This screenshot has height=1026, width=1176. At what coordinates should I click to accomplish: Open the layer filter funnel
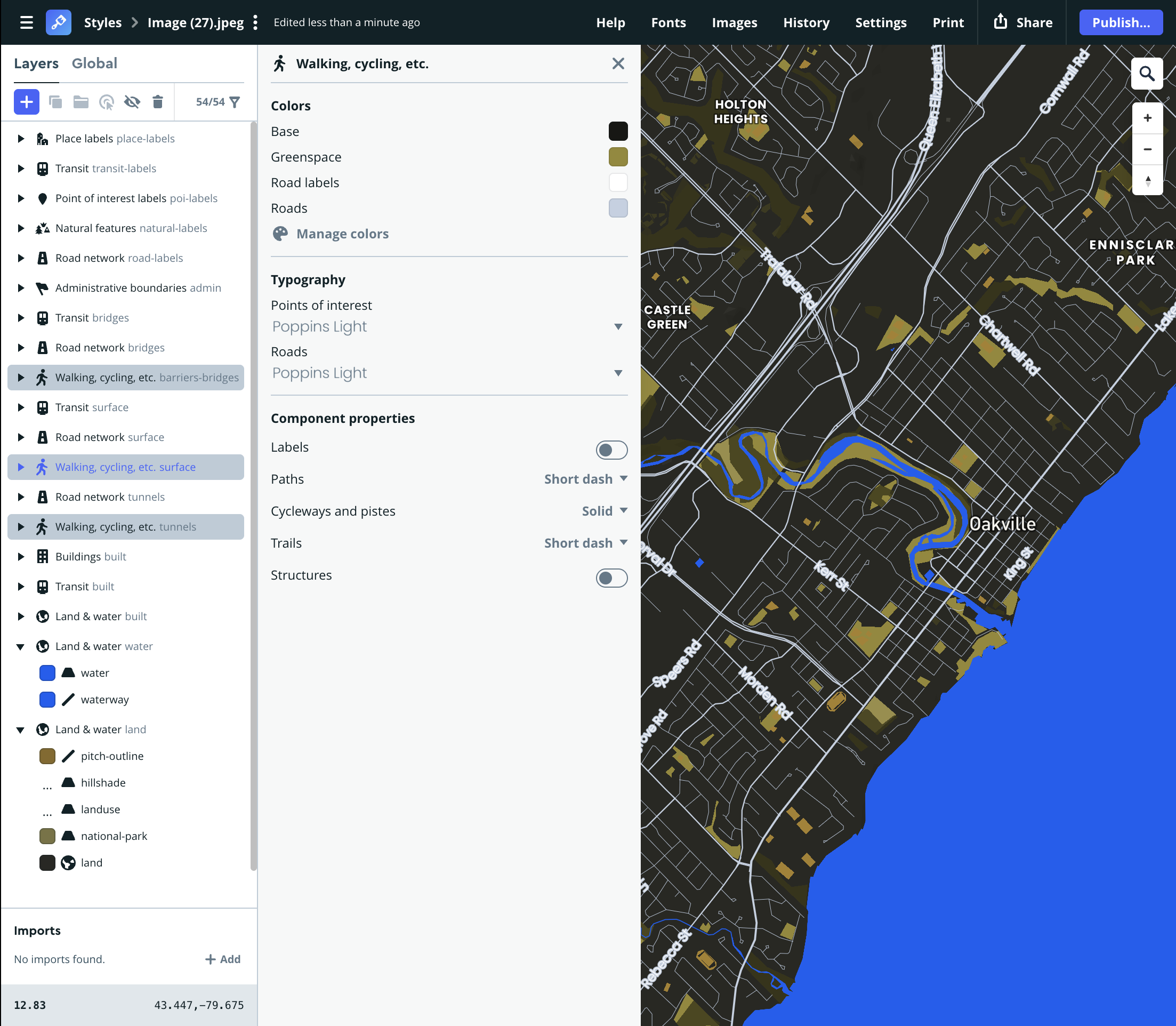(235, 102)
